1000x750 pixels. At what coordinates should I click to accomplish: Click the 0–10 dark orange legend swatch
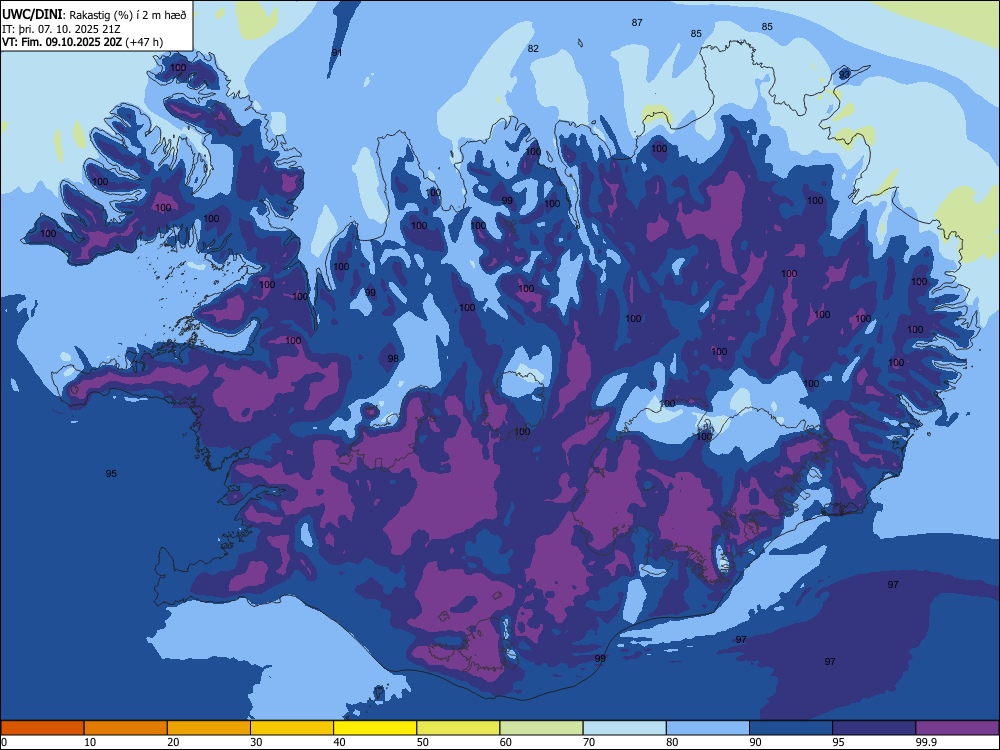(42, 728)
